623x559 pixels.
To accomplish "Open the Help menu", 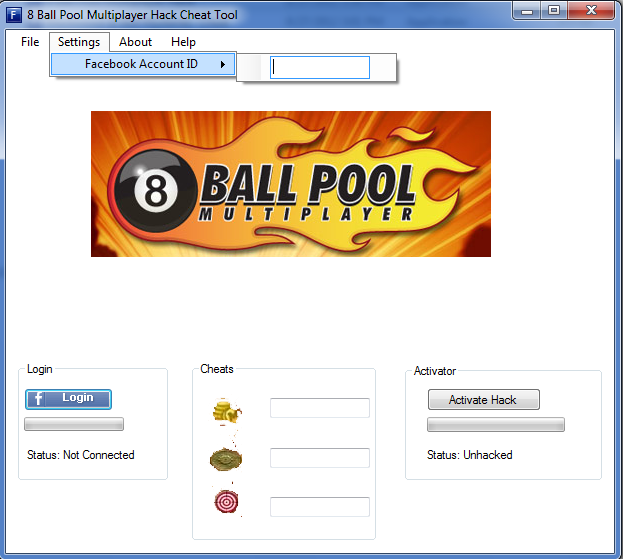I will click(x=183, y=42).
